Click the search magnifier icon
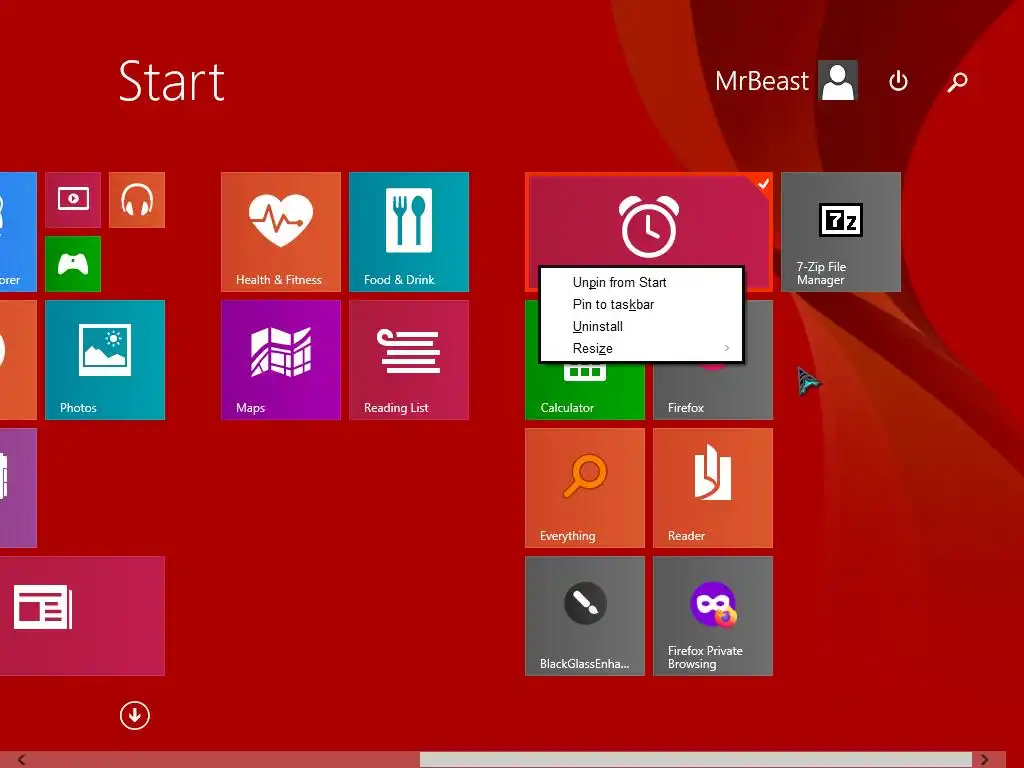1024x768 pixels. pos(957,82)
